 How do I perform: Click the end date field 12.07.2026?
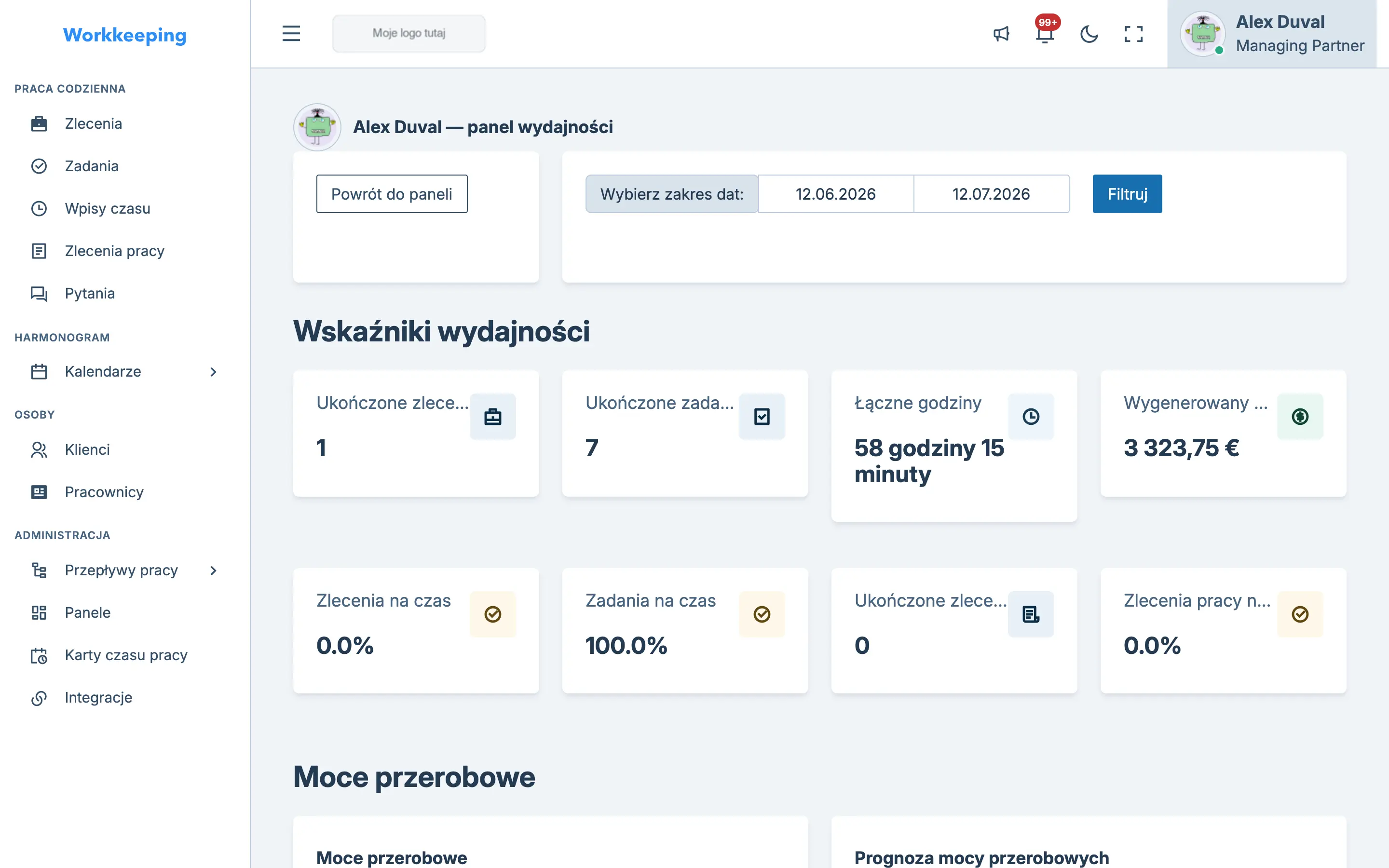pos(991,193)
